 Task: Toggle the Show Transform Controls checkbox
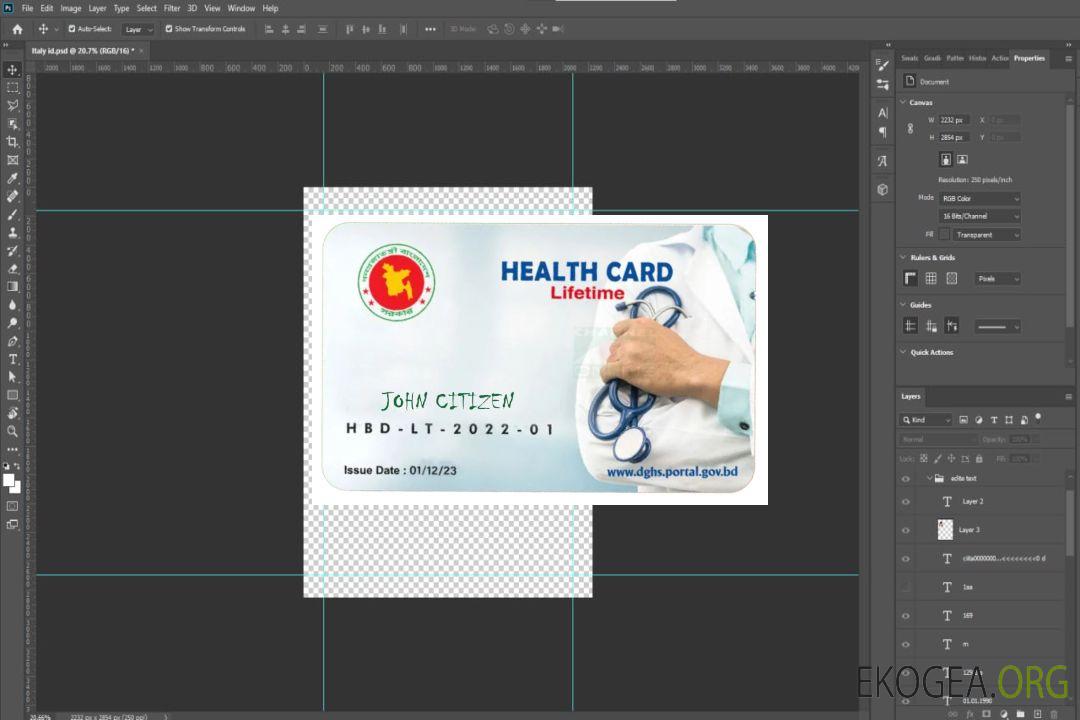point(169,29)
